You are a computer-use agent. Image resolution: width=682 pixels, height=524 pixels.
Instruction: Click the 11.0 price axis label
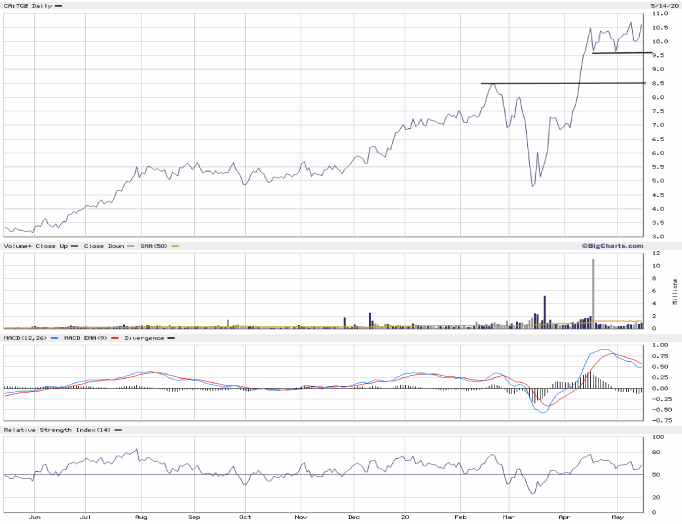[660, 15]
